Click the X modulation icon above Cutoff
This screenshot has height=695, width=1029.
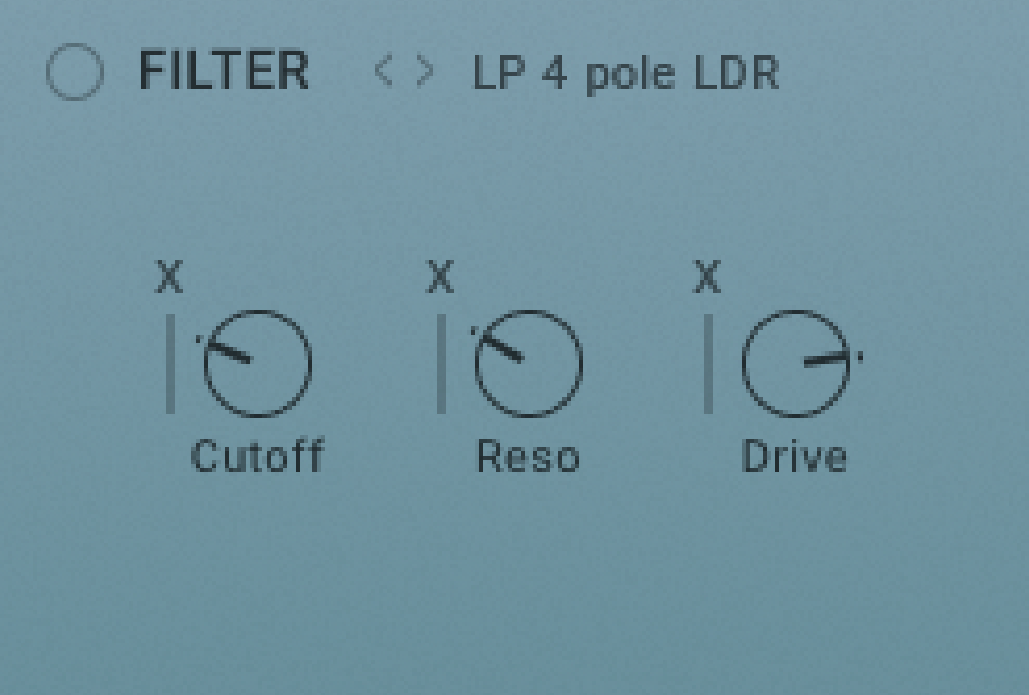(170, 276)
